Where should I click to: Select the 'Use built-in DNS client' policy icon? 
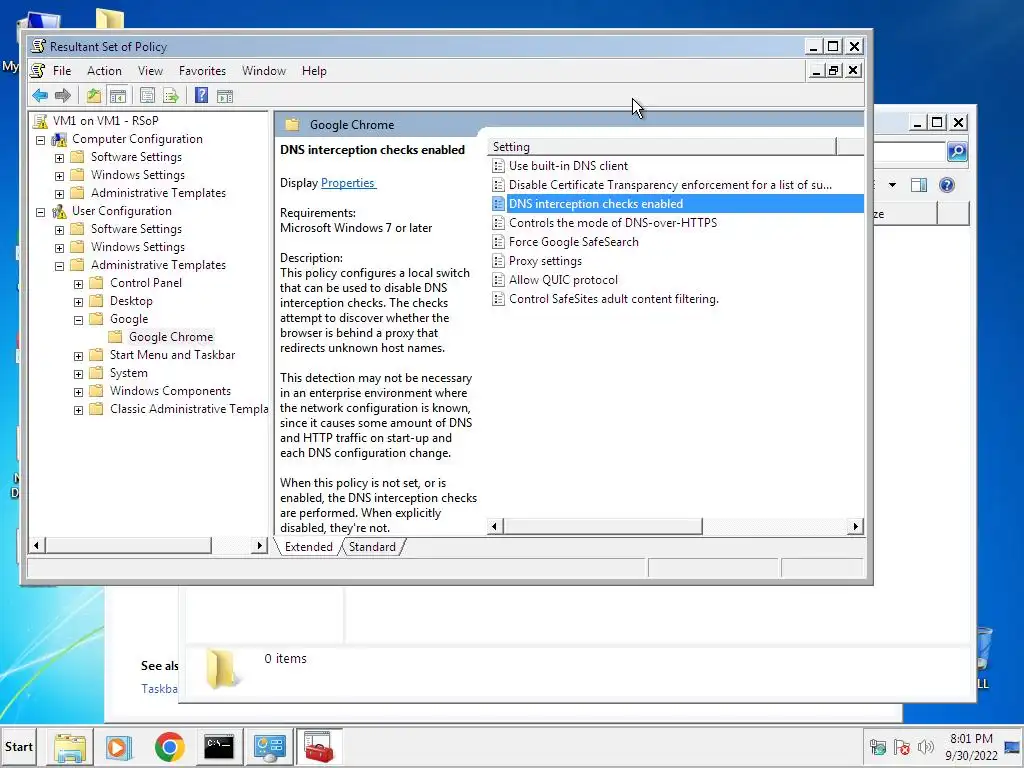pyautogui.click(x=498, y=166)
